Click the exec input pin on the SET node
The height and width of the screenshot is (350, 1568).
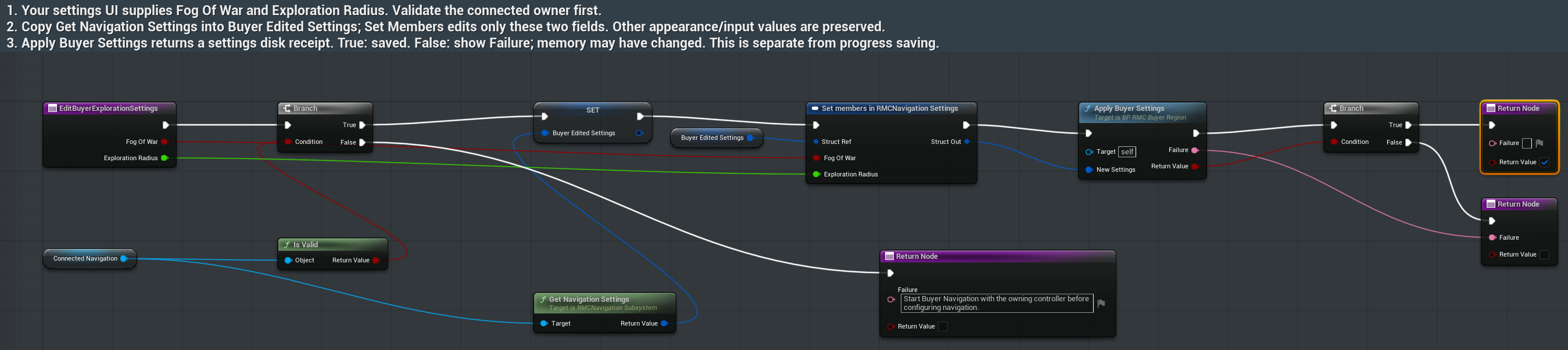pyautogui.click(x=545, y=117)
